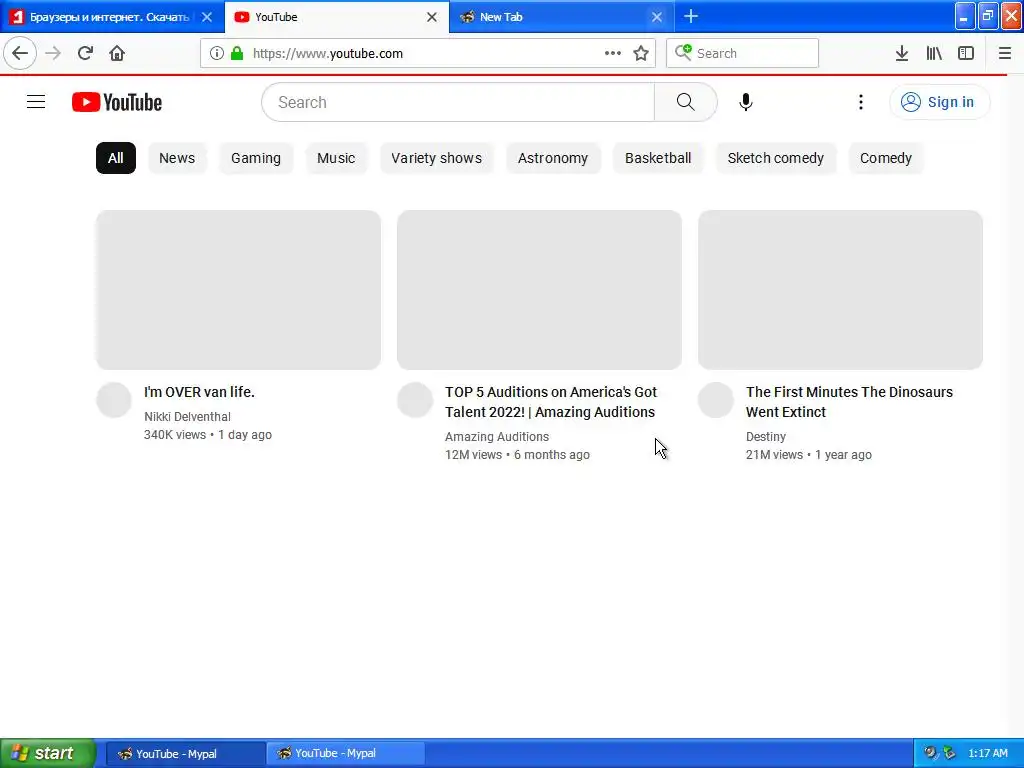Open thumbnail of Dinosaurs Went Extinct video
The height and width of the screenshot is (768, 1024).
tap(840, 290)
